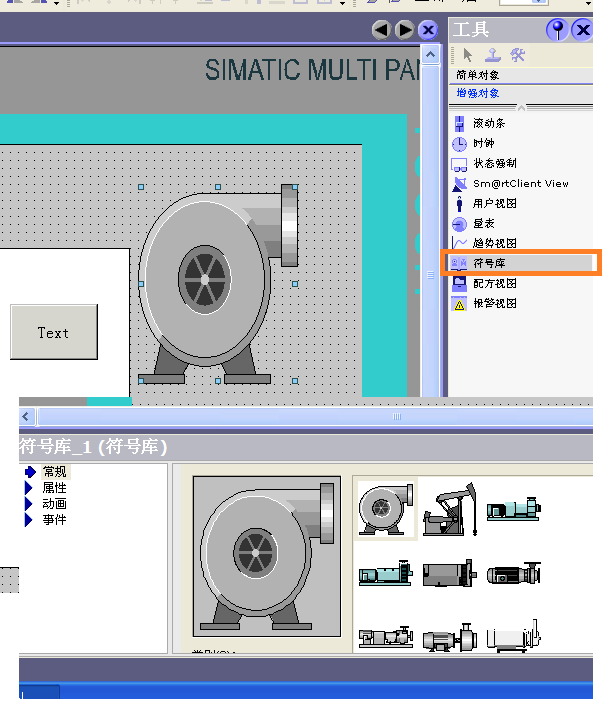610x706 pixels.
Task: Go to next editor tab with right arrow
Action: point(405,30)
